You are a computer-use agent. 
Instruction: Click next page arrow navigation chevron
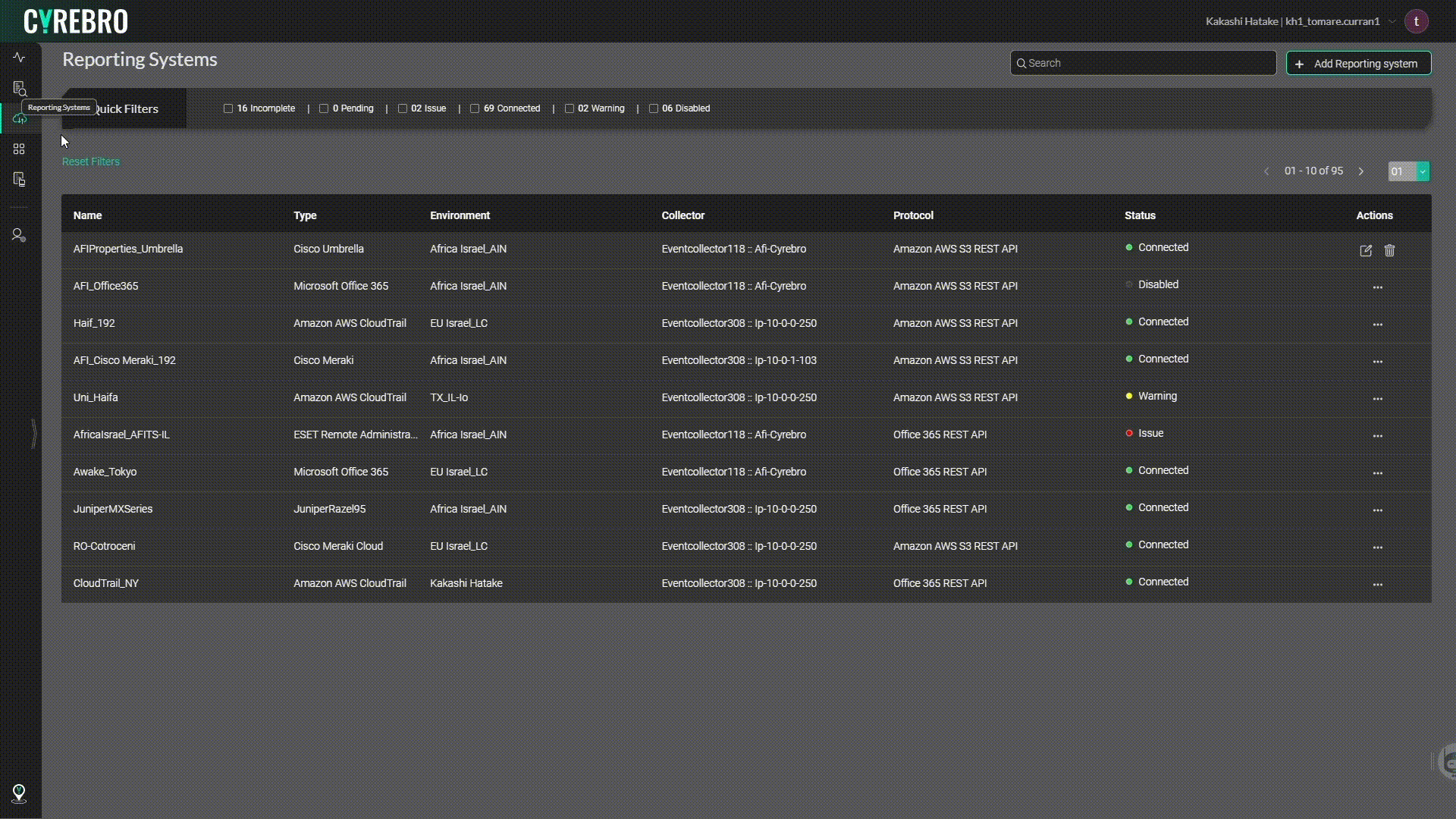tap(1362, 171)
